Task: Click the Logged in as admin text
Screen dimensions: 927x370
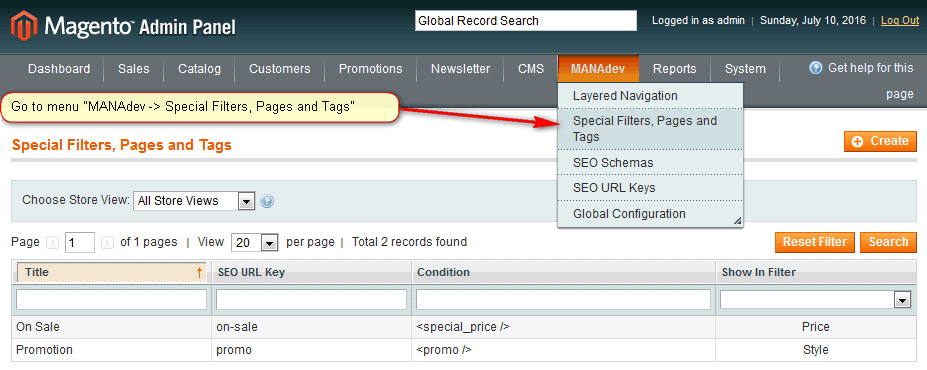Action: coord(698,21)
